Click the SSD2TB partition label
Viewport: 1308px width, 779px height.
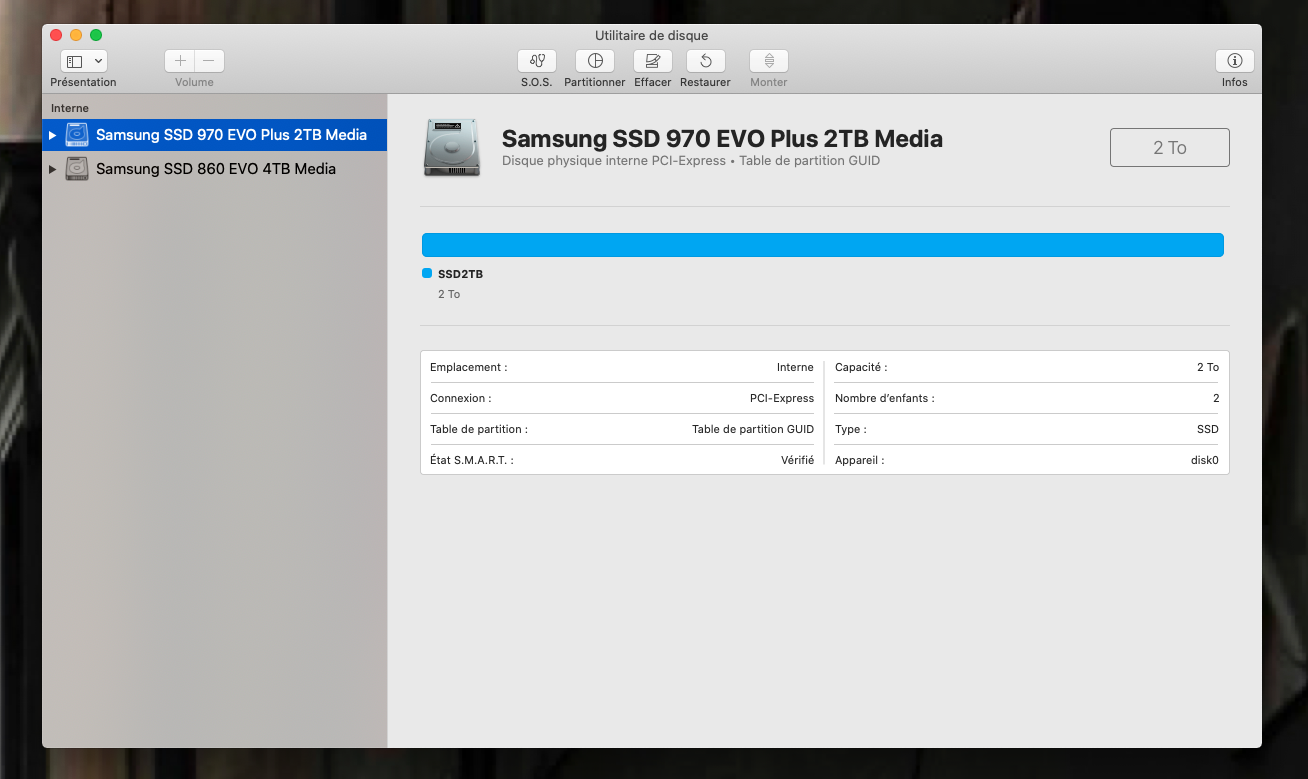pos(460,274)
